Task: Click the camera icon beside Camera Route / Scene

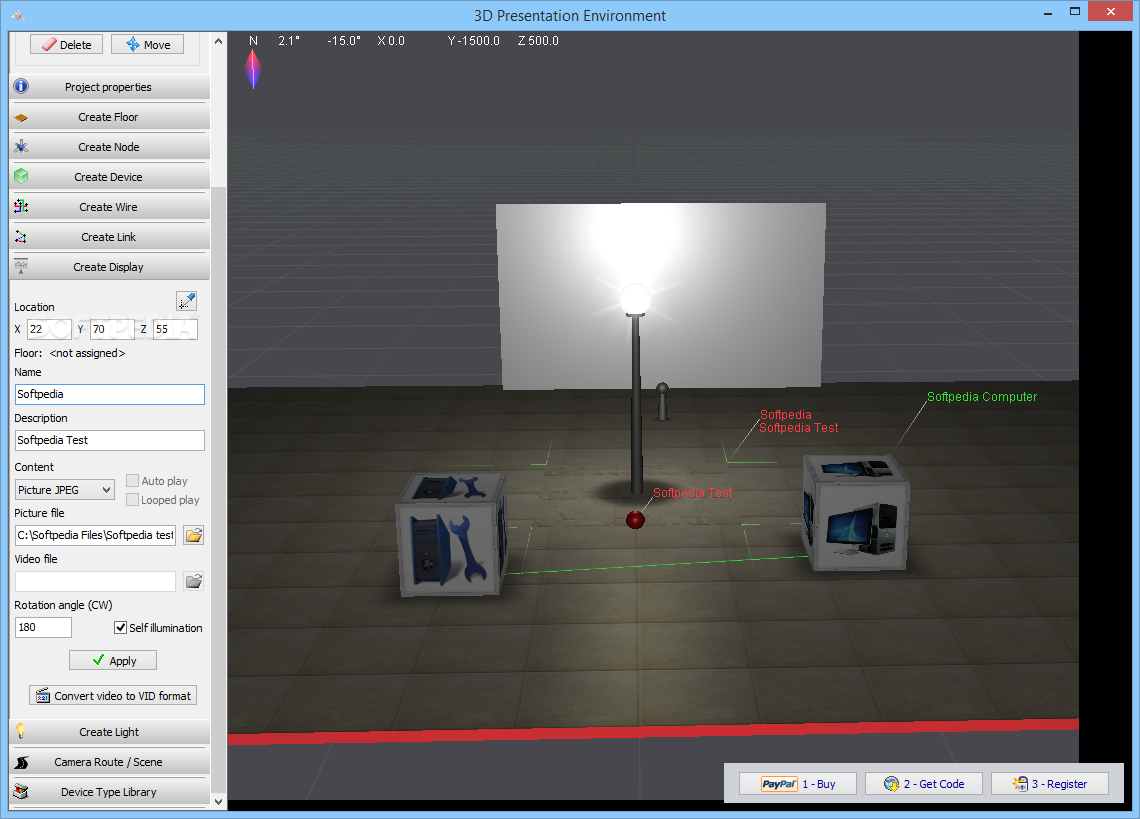Action: (x=21, y=762)
